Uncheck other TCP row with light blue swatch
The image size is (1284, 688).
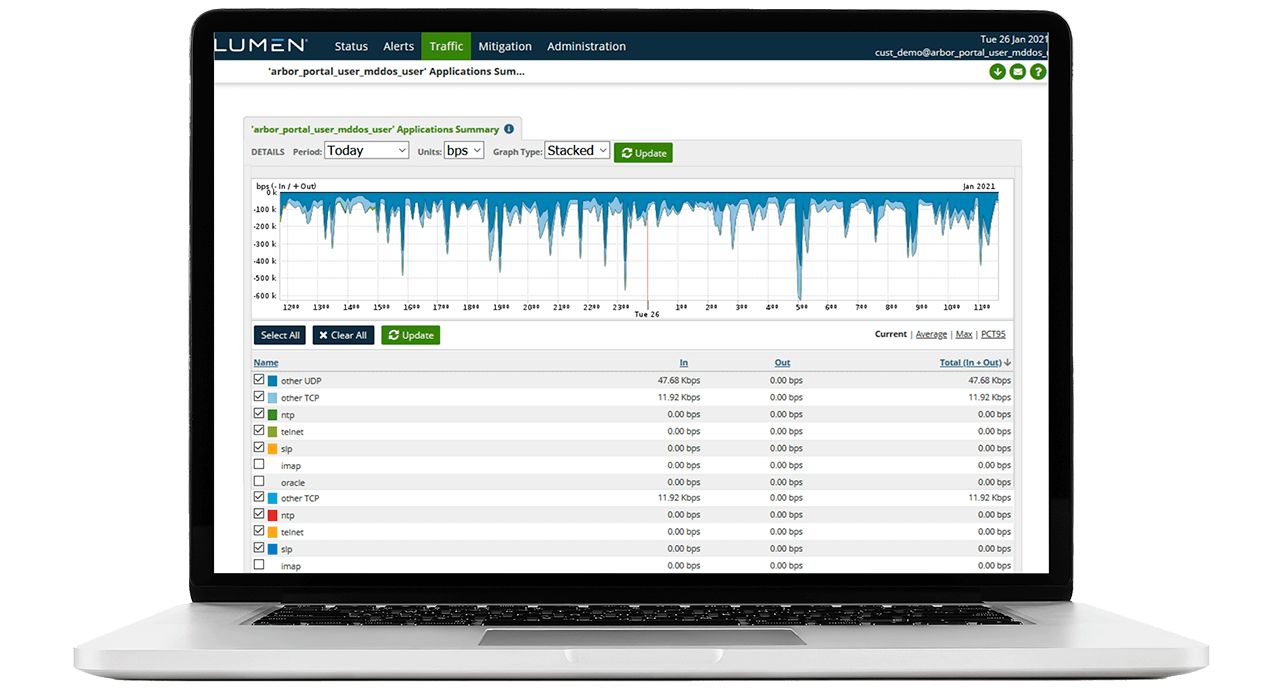(259, 397)
